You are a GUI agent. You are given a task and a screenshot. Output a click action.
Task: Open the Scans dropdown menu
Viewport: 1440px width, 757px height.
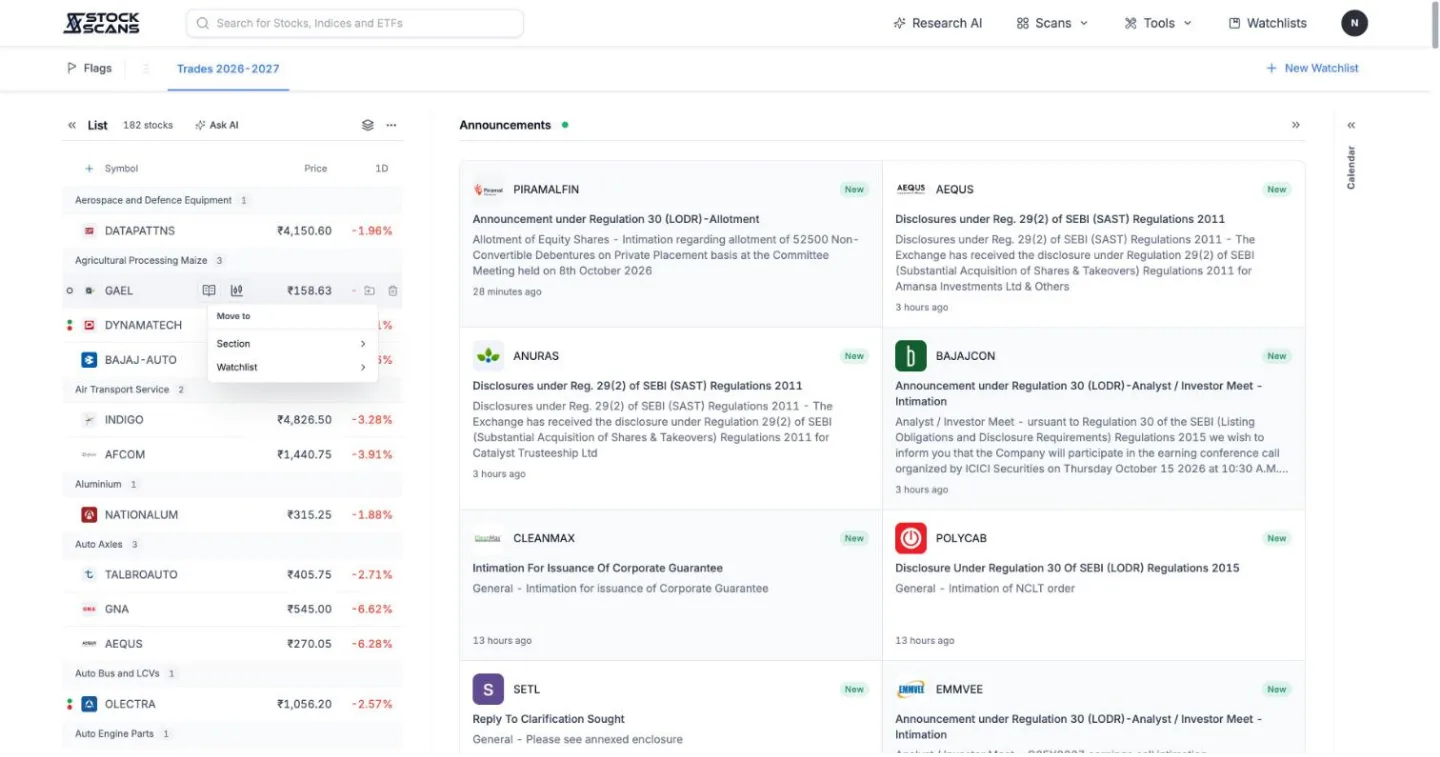coord(1052,23)
